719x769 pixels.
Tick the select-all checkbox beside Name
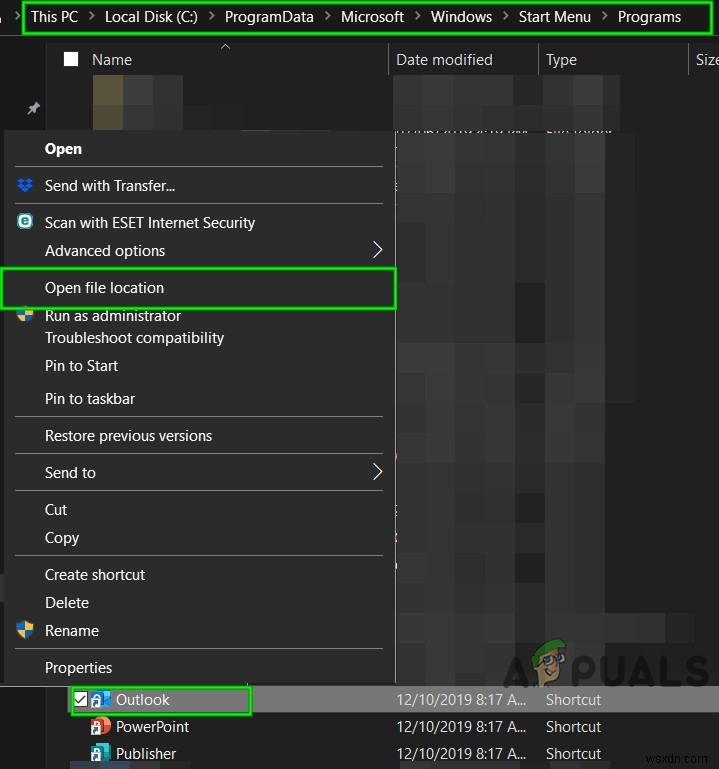coord(71,59)
